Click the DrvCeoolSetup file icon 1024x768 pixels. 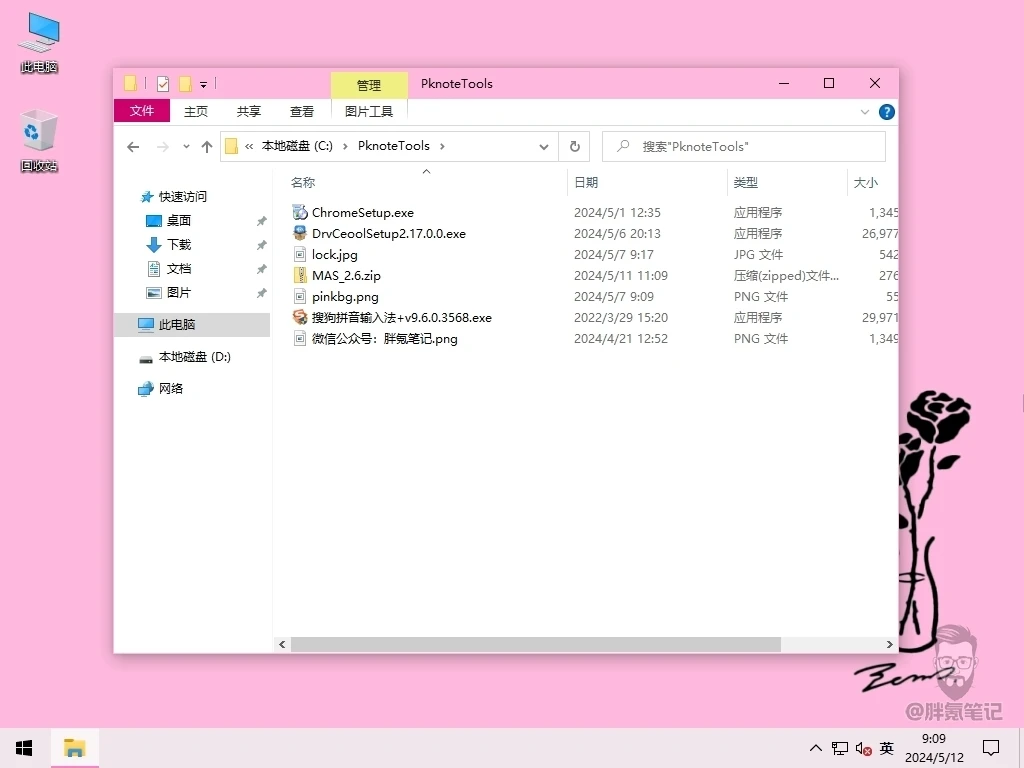[300, 233]
